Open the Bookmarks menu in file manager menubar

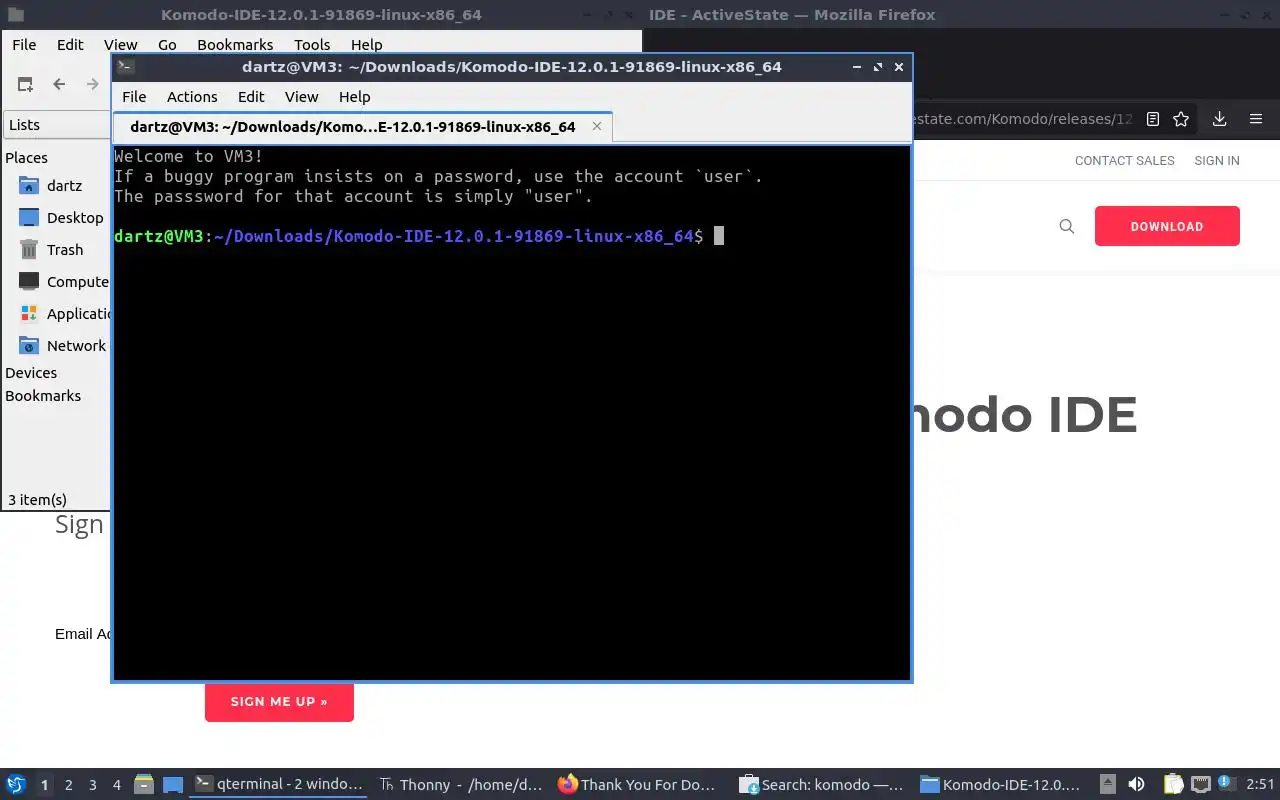(x=235, y=45)
